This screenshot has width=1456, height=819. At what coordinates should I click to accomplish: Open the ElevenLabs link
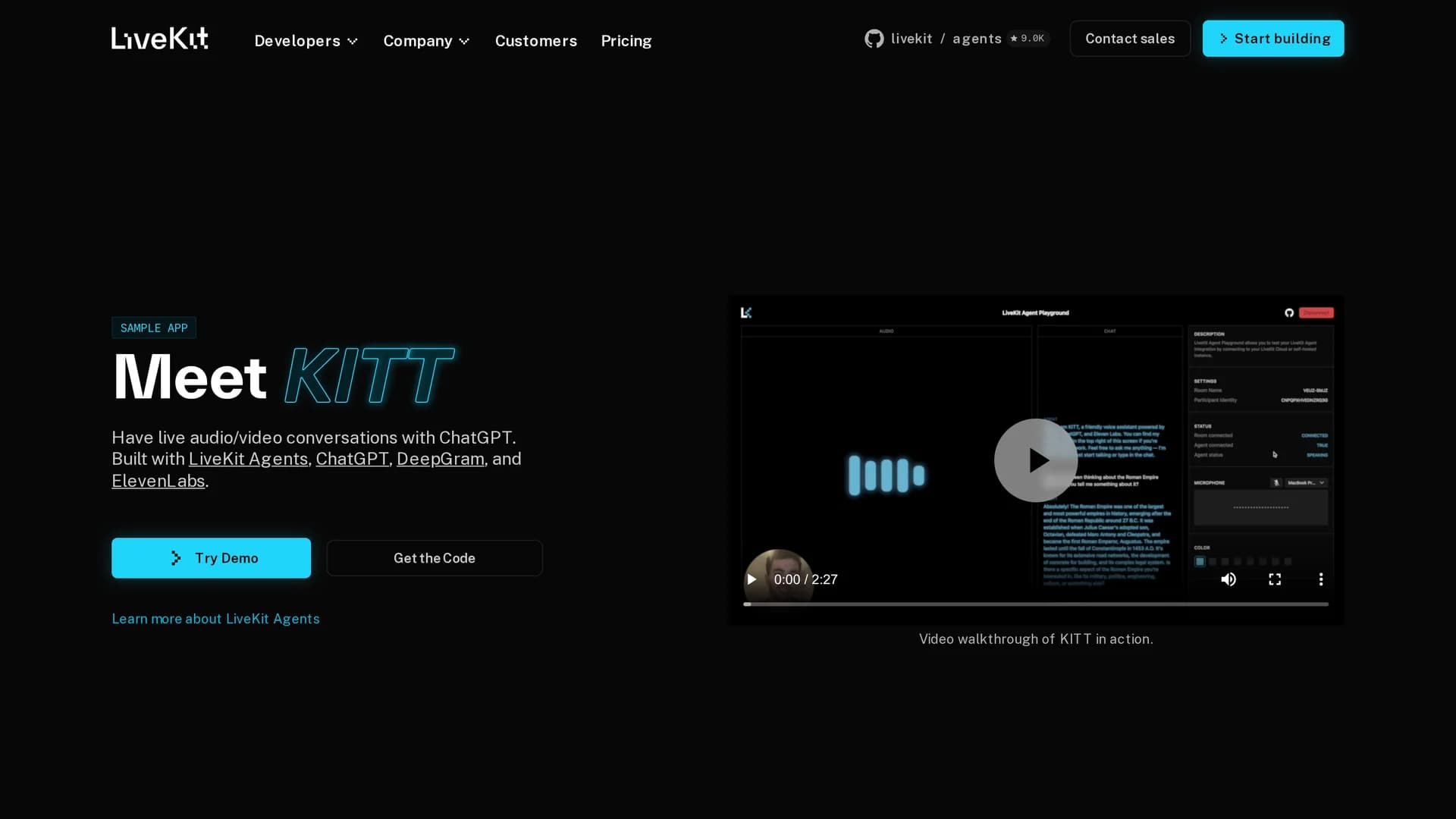tap(158, 481)
